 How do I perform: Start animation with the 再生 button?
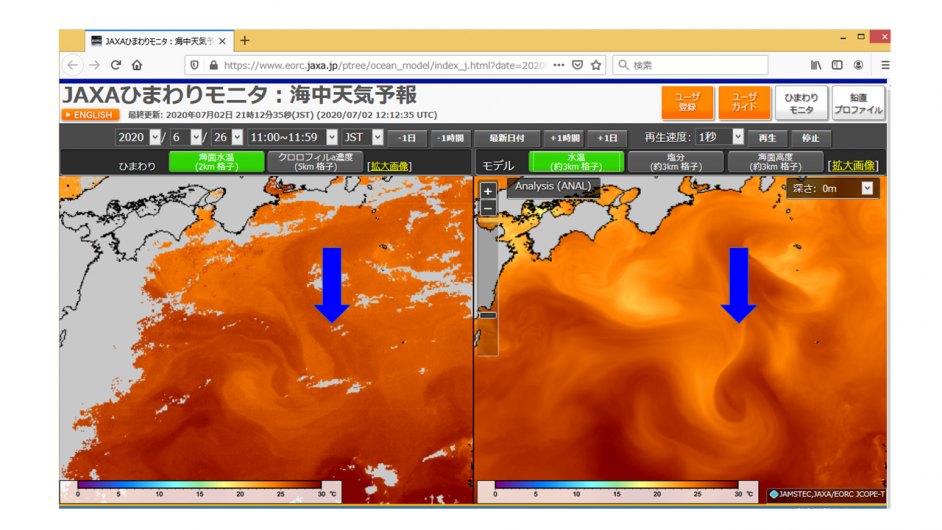tap(767, 138)
